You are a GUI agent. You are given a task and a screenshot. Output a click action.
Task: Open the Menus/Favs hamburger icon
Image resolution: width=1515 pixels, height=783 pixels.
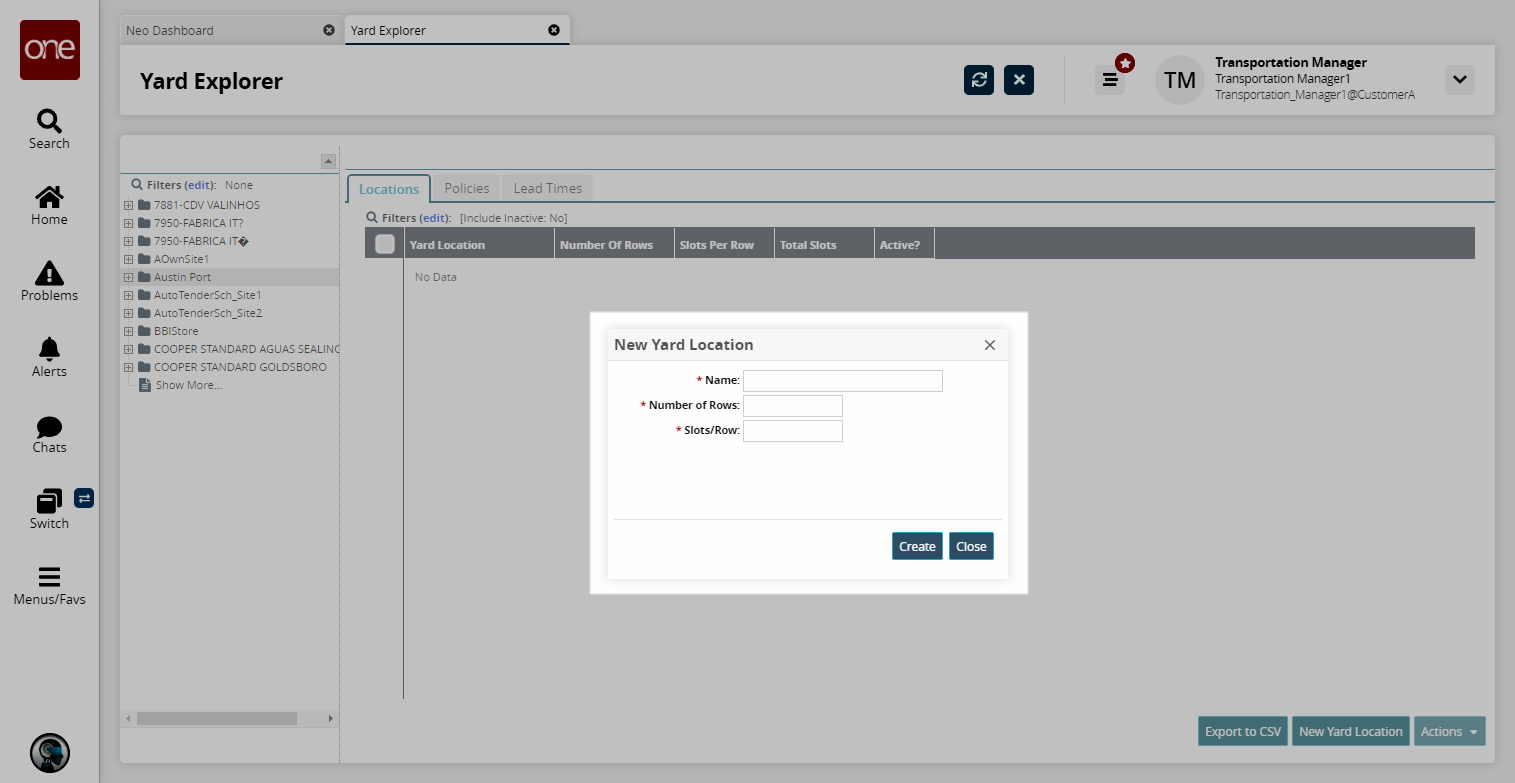[49, 578]
